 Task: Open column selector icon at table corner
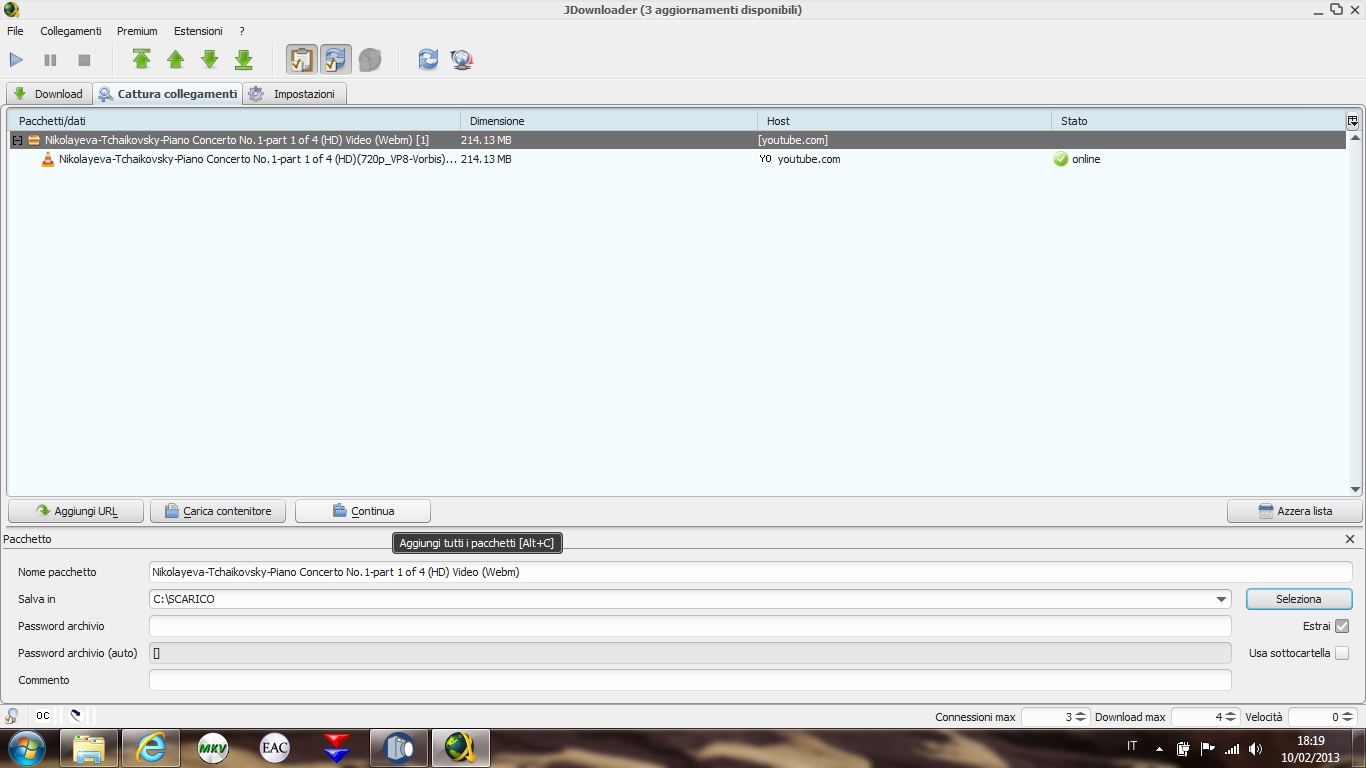click(x=1353, y=121)
